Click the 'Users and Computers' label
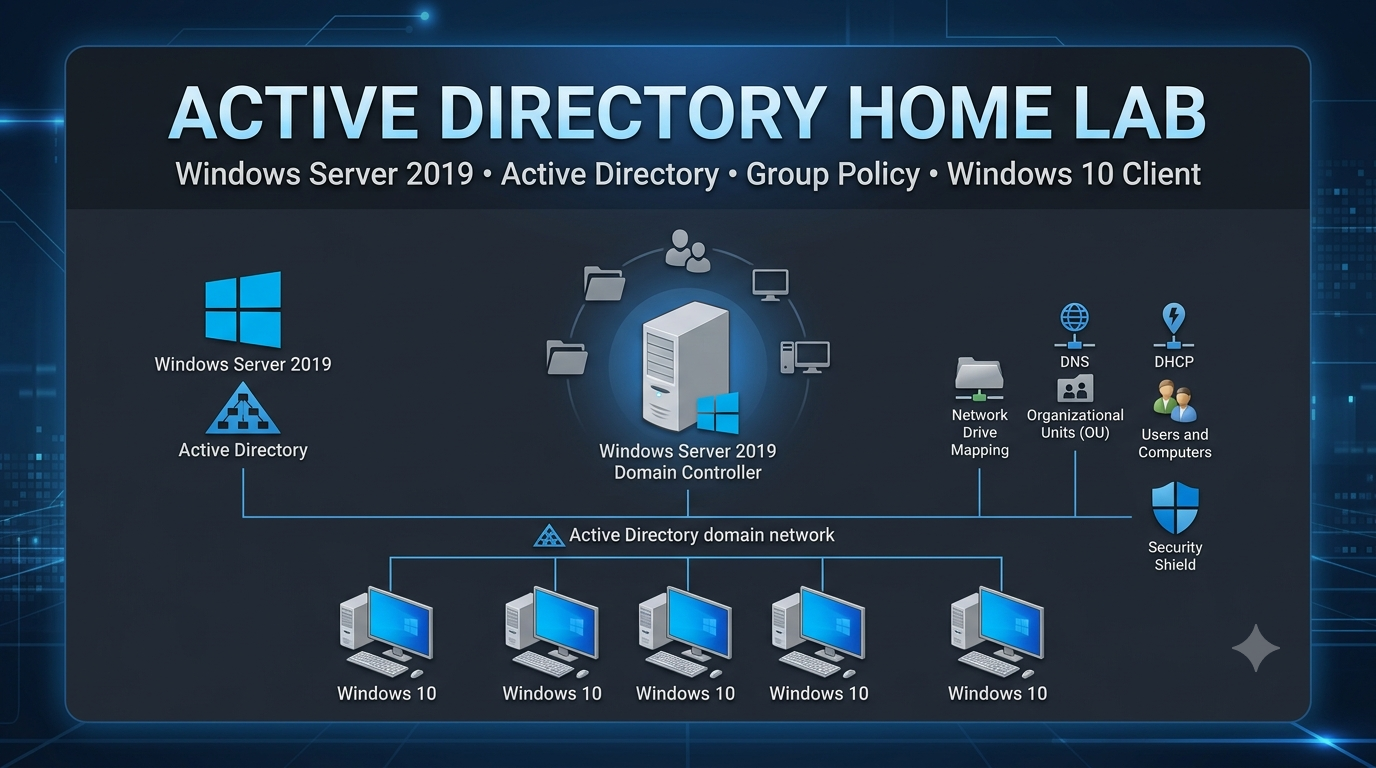1376x768 pixels. coord(1175,443)
